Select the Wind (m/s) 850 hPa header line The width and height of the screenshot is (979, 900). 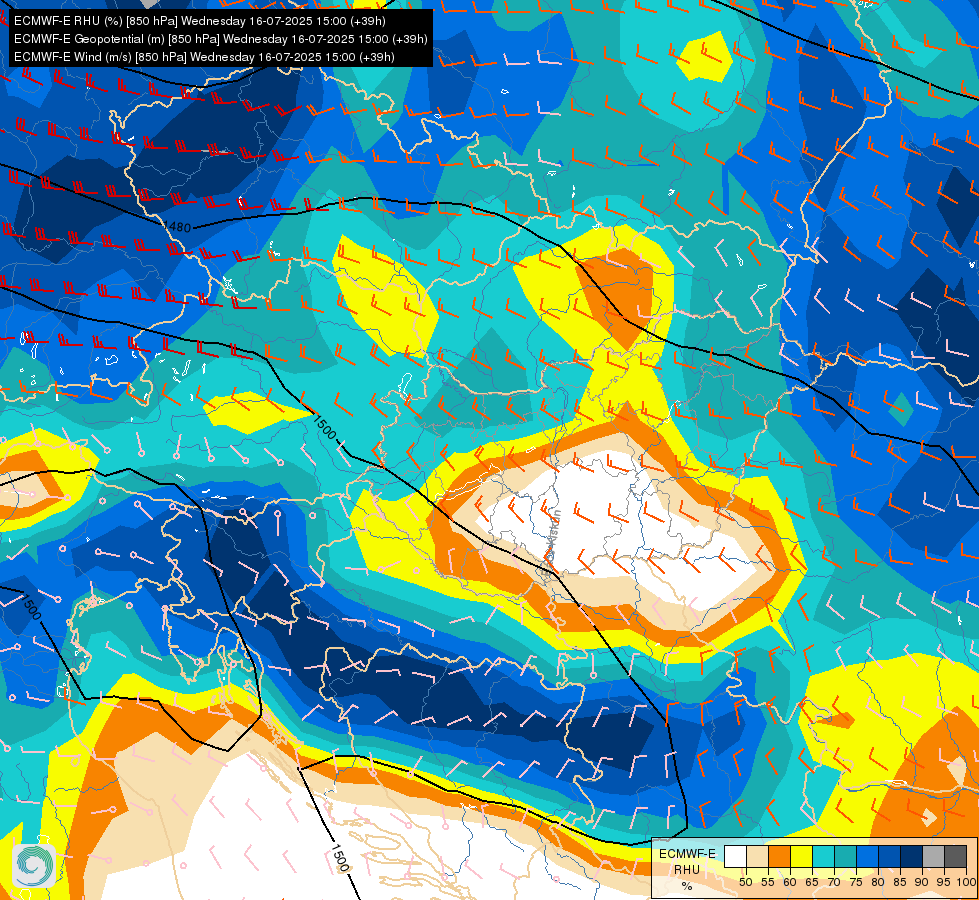coord(204,57)
